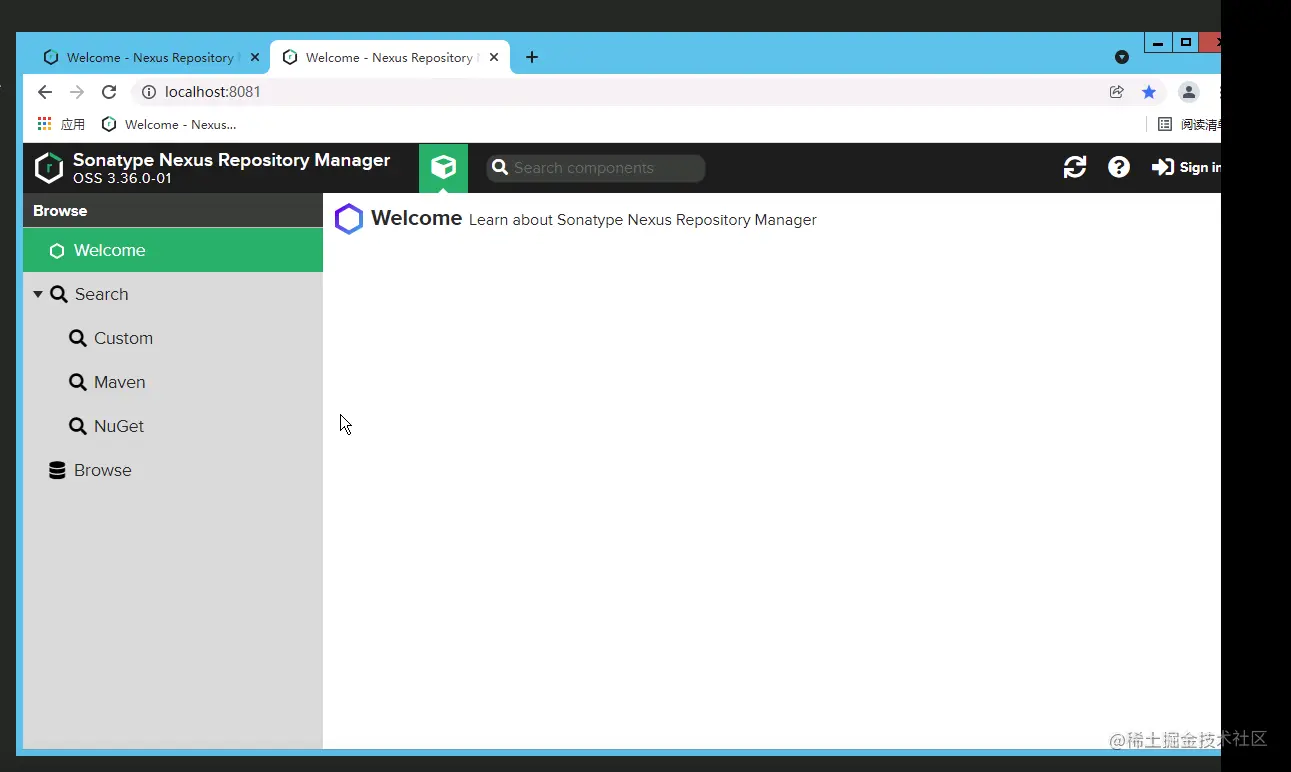Click the share page icon in address bar

[x=1117, y=92]
